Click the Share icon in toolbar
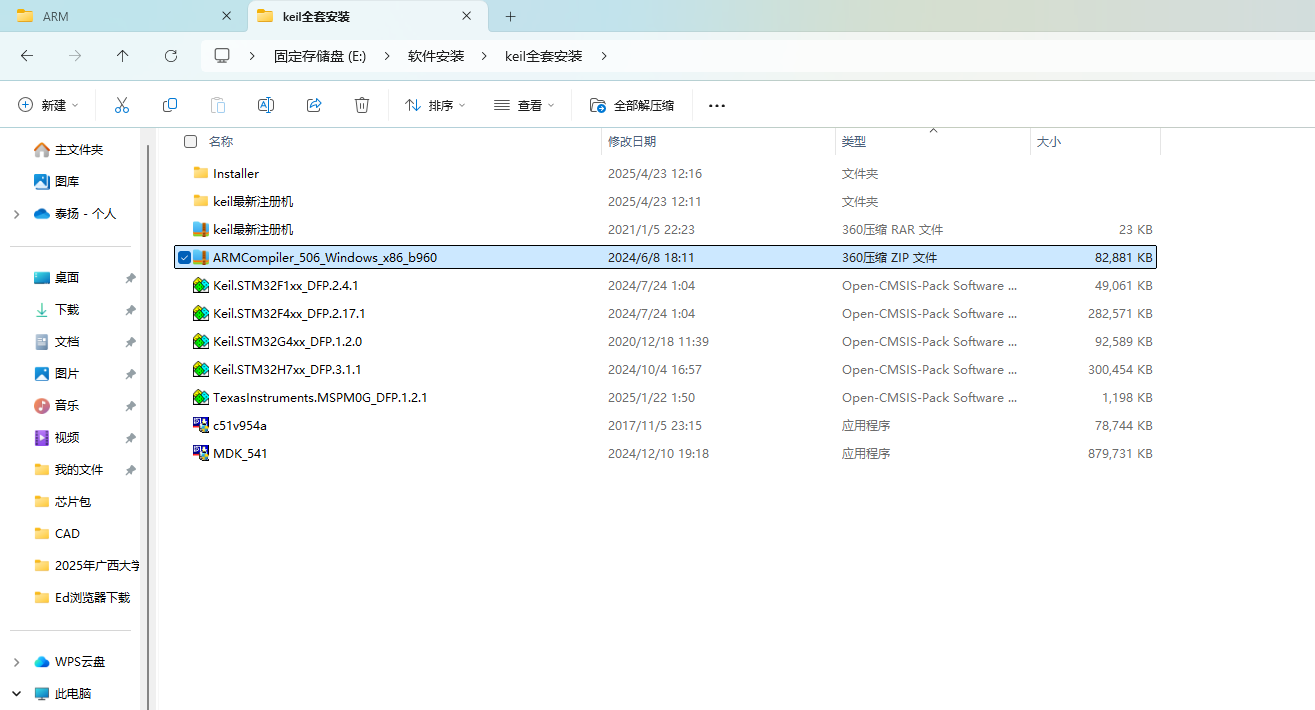1315x710 pixels. click(x=314, y=105)
